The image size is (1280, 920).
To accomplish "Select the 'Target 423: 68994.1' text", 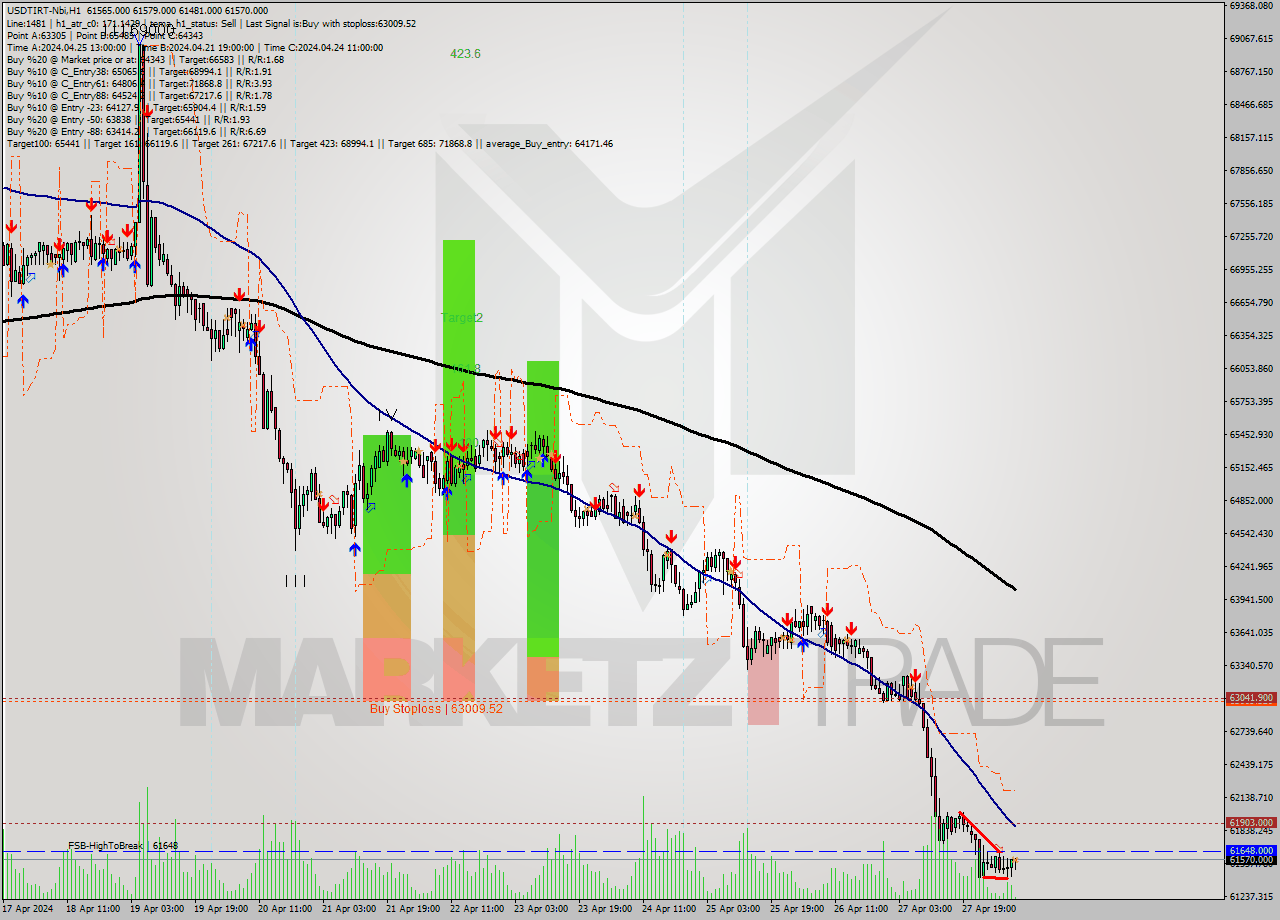I will pyautogui.click(x=333, y=143).
